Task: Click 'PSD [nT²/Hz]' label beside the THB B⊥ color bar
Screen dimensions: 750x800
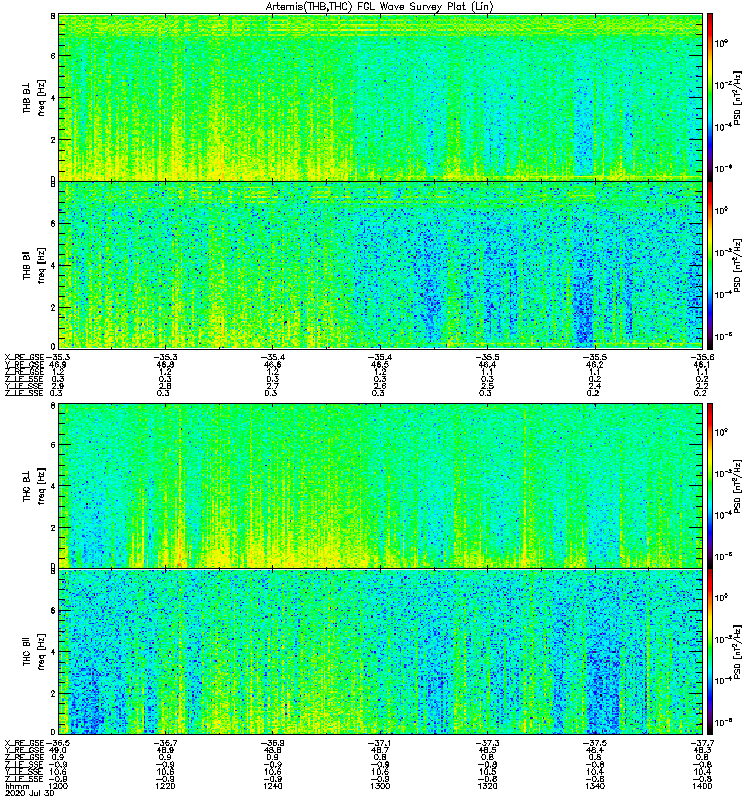Action: tap(739, 98)
